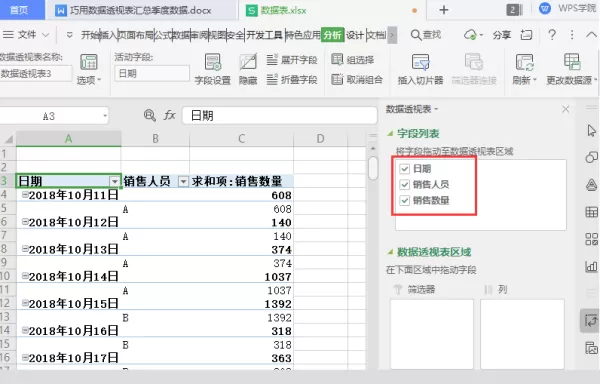Collapse the 字段列表 section

390,133
